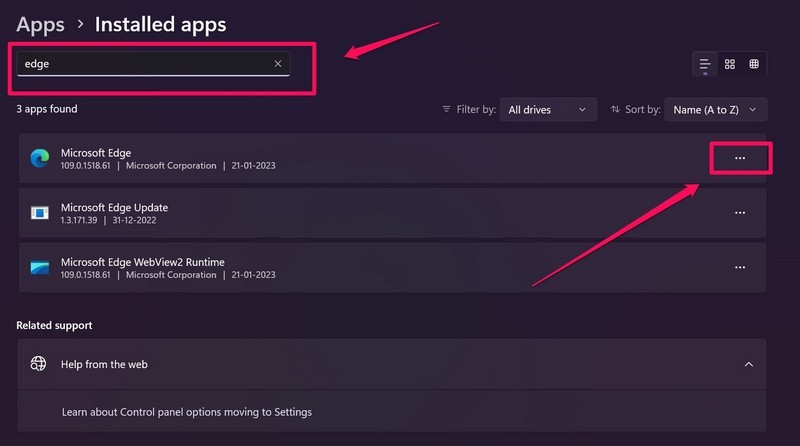
Task: Switch to grid view layout
Action: (730, 64)
